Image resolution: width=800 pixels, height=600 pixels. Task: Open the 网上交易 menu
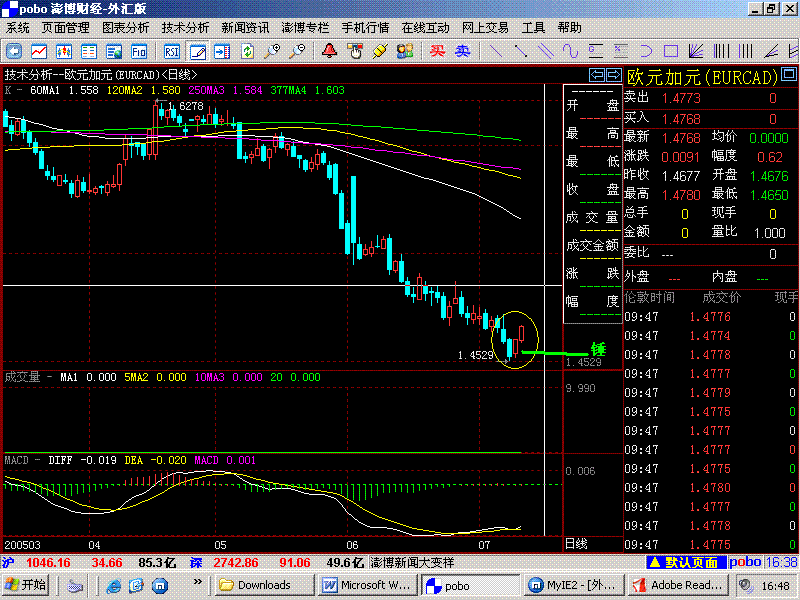[485, 28]
